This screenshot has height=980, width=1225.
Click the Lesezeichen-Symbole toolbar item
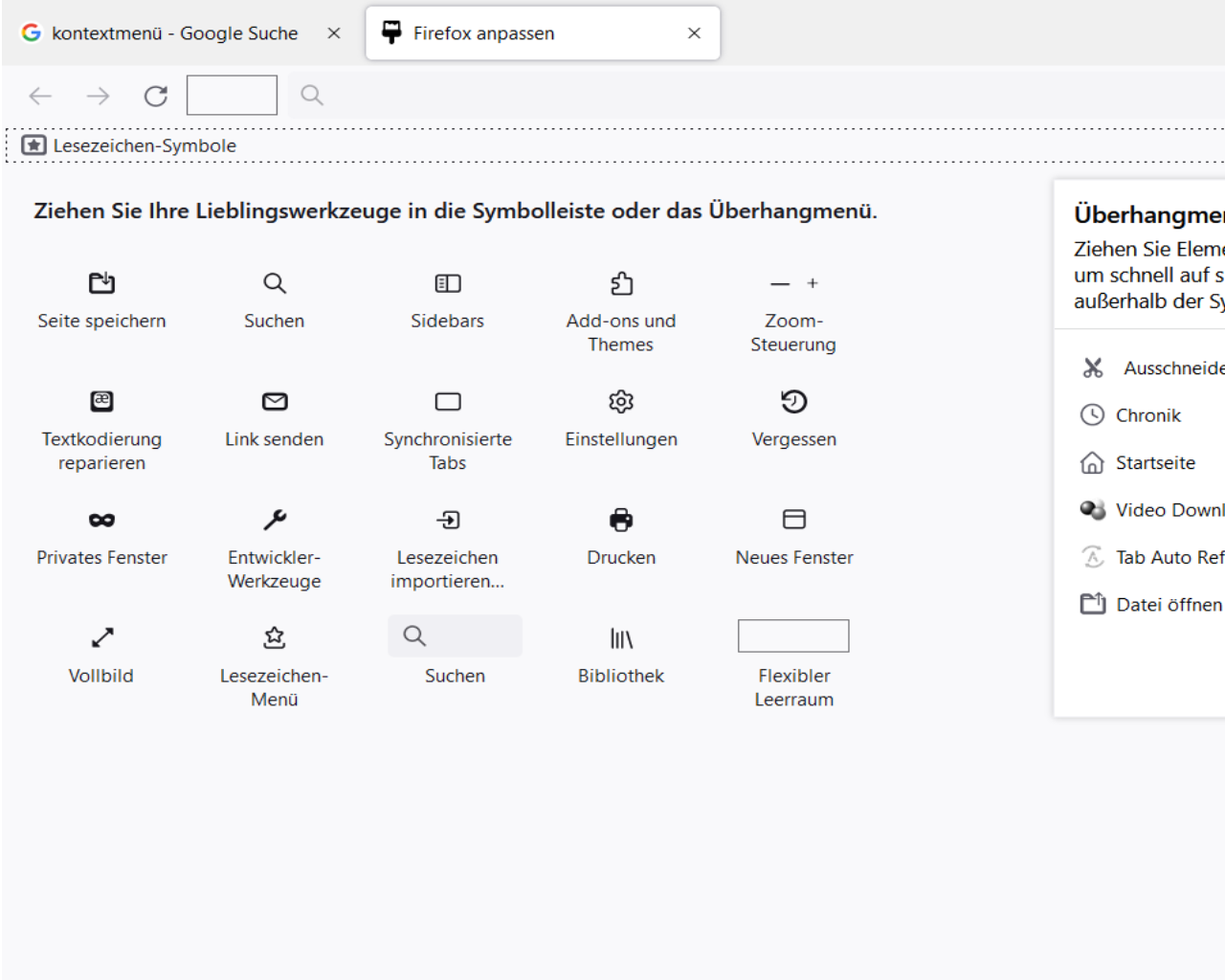[130, 145]
